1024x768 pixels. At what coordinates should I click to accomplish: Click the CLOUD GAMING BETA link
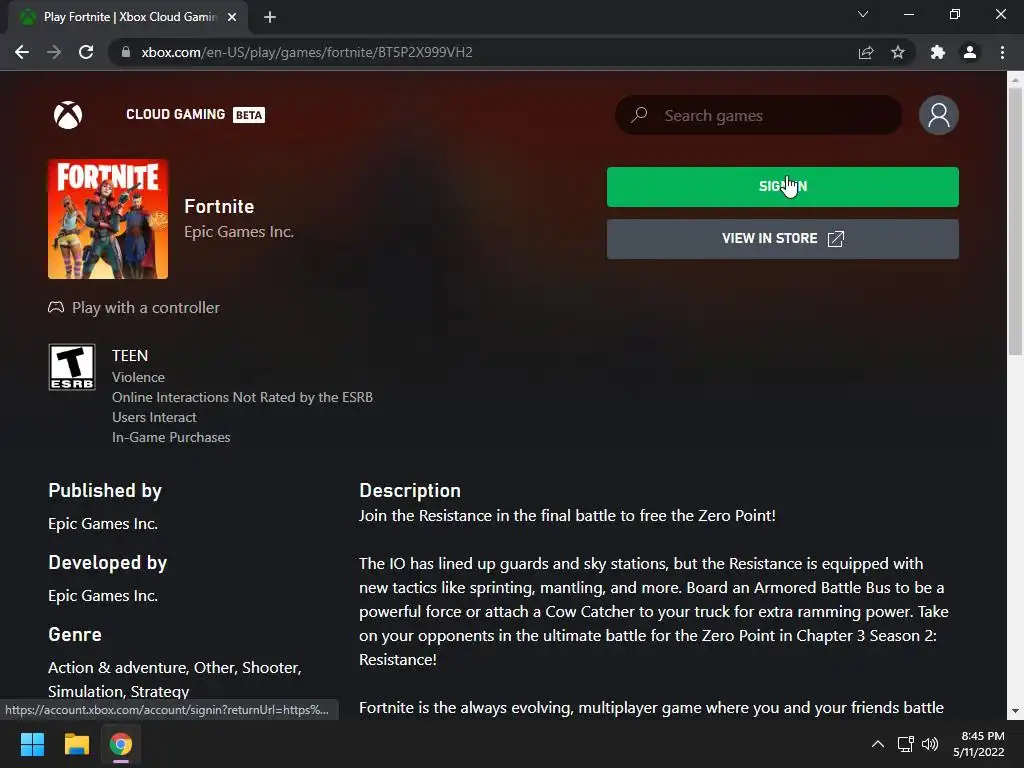[195, 114]
